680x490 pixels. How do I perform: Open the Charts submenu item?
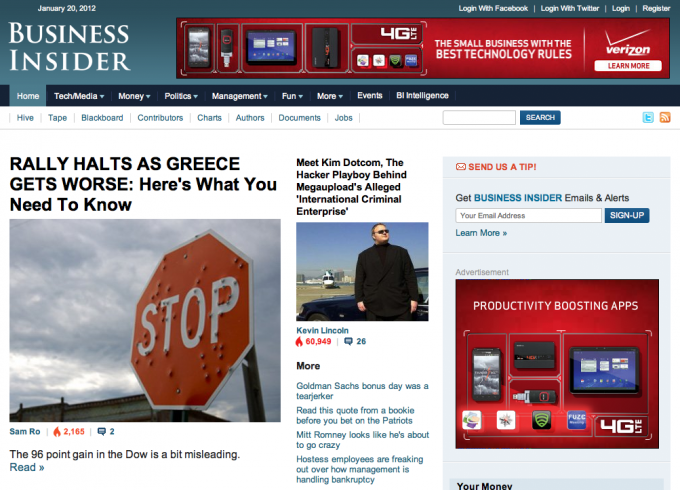tap(209, 118)
